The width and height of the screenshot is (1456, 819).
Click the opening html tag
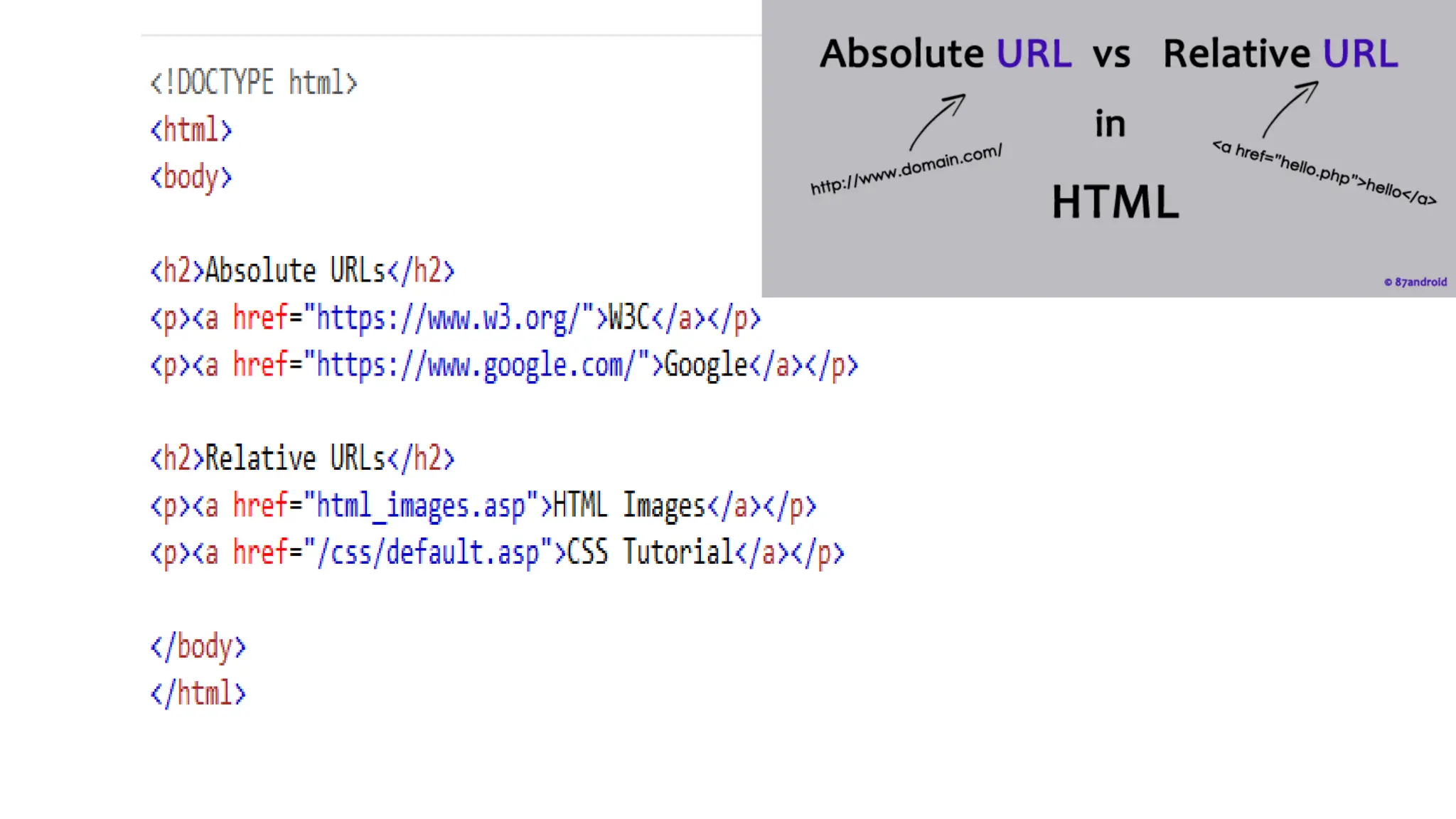(x=191, y=131)
